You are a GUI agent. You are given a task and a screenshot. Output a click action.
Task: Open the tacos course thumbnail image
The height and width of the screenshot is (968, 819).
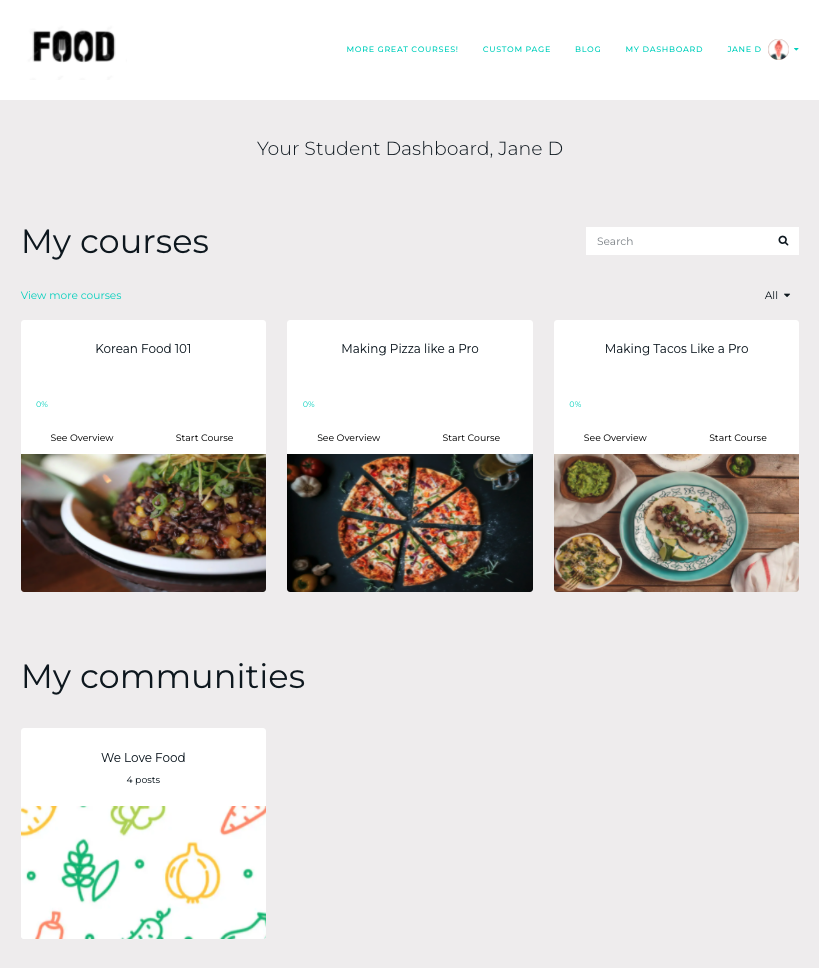(x=676, y=523)
